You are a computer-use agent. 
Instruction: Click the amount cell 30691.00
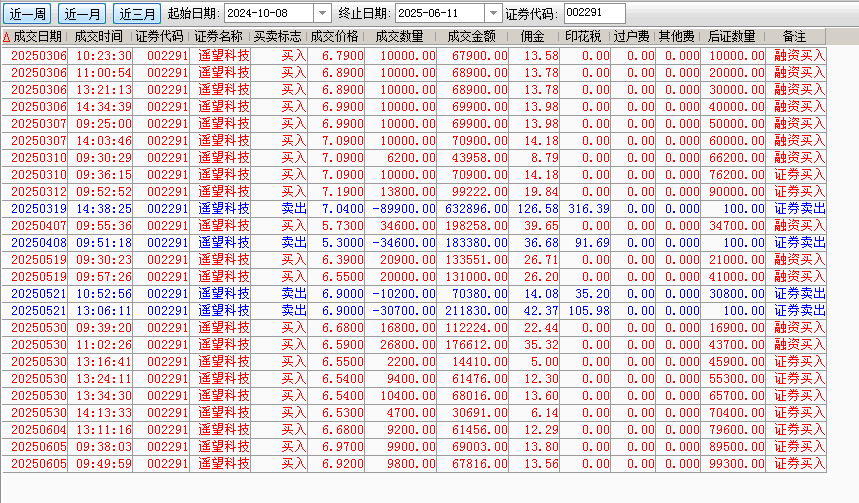coord(480,413)
